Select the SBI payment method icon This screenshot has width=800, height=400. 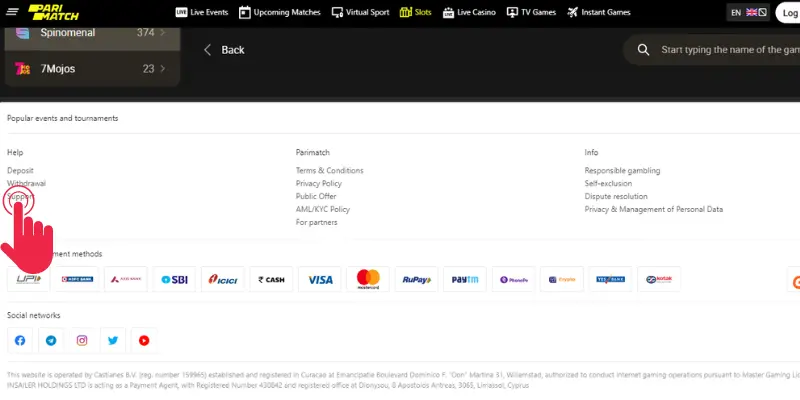175,280
